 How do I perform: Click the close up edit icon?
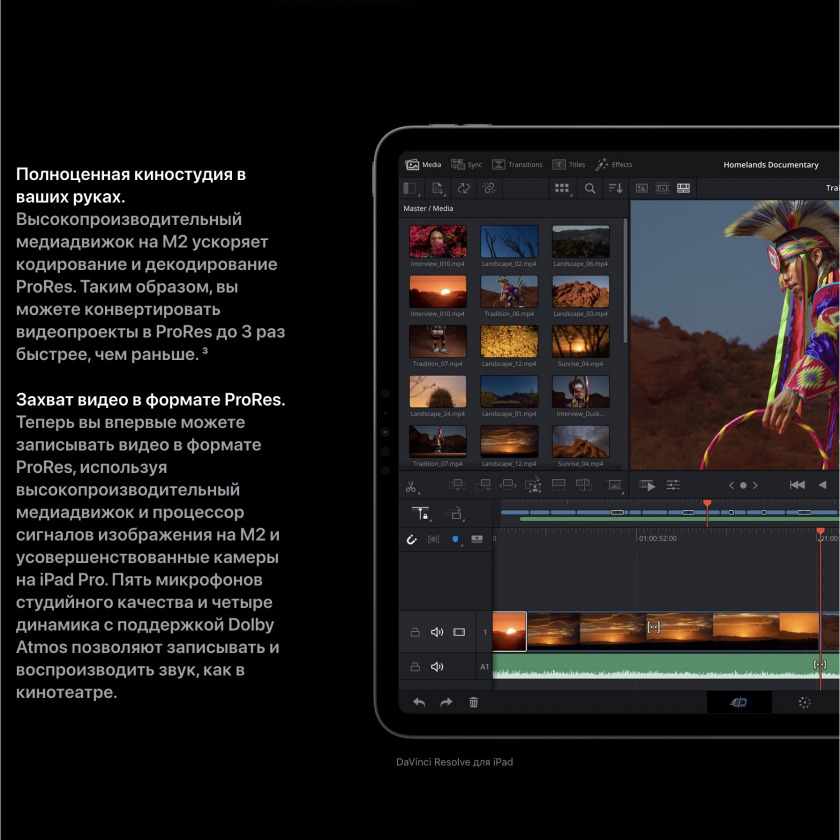(x=533, y=485)
